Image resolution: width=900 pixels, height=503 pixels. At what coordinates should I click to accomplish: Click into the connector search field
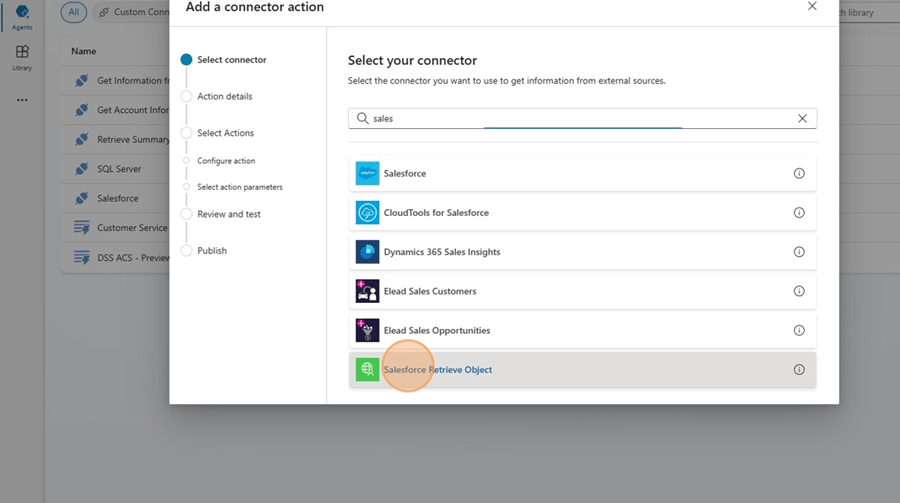coord(580,118)
